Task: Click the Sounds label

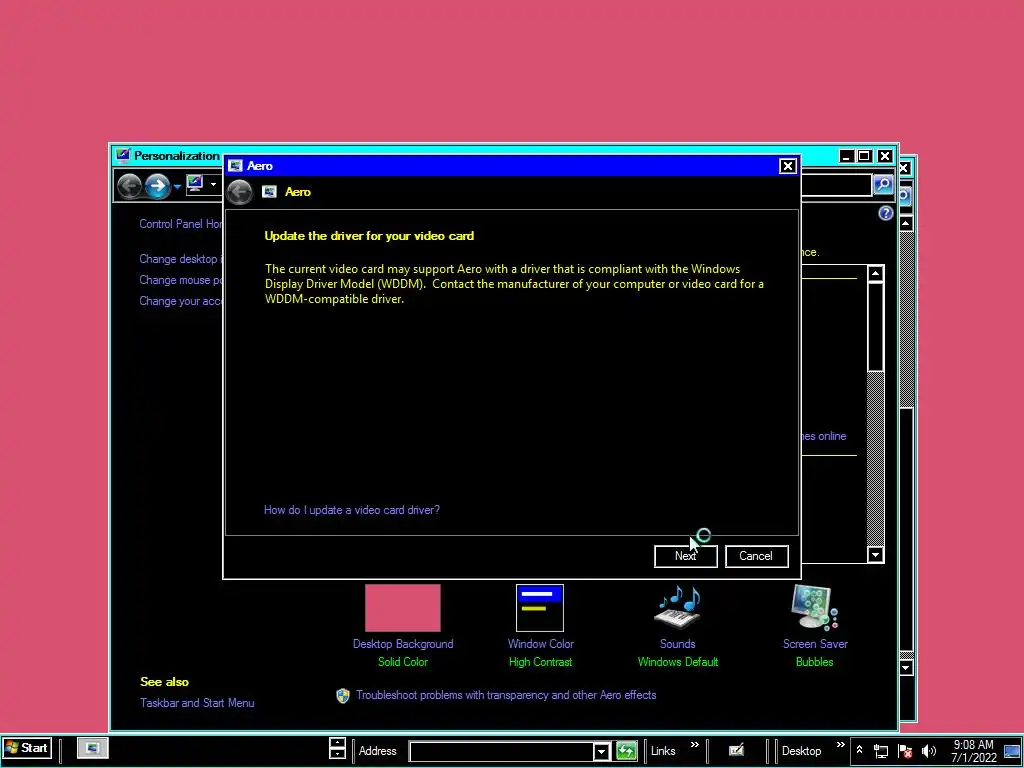Action: pyautogui.click(x=677, y=643)
